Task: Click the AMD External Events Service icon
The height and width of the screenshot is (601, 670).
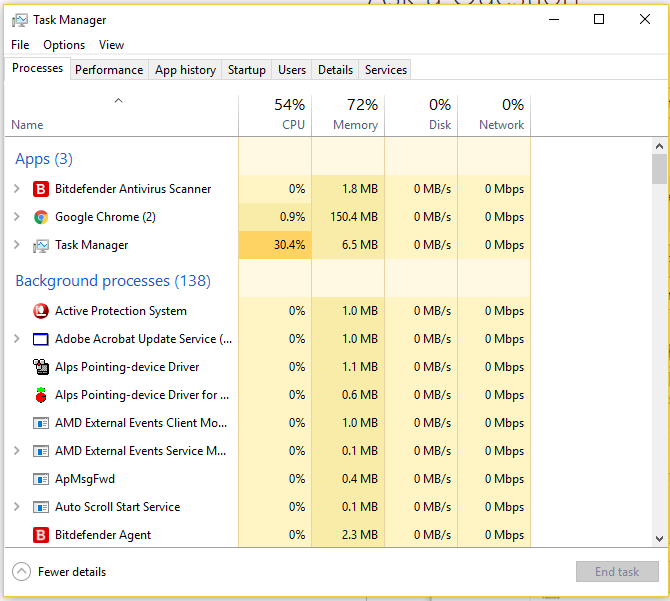Action: point(41,451)
